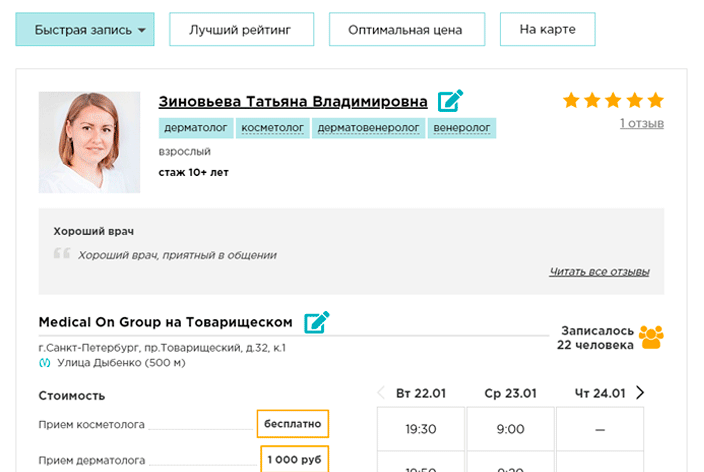Viewport: 704px width, 472px height.
Task: Open Зиновьева Татьяна Владимировна profile link
Action: [x=293, y=102]
